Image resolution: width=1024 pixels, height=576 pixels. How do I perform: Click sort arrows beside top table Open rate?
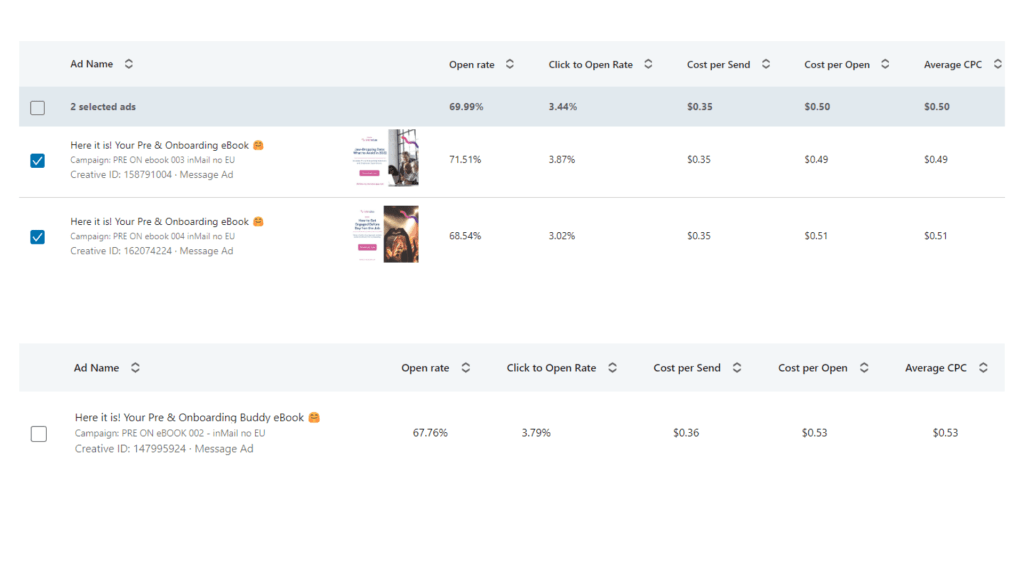[x=509, y=64]
